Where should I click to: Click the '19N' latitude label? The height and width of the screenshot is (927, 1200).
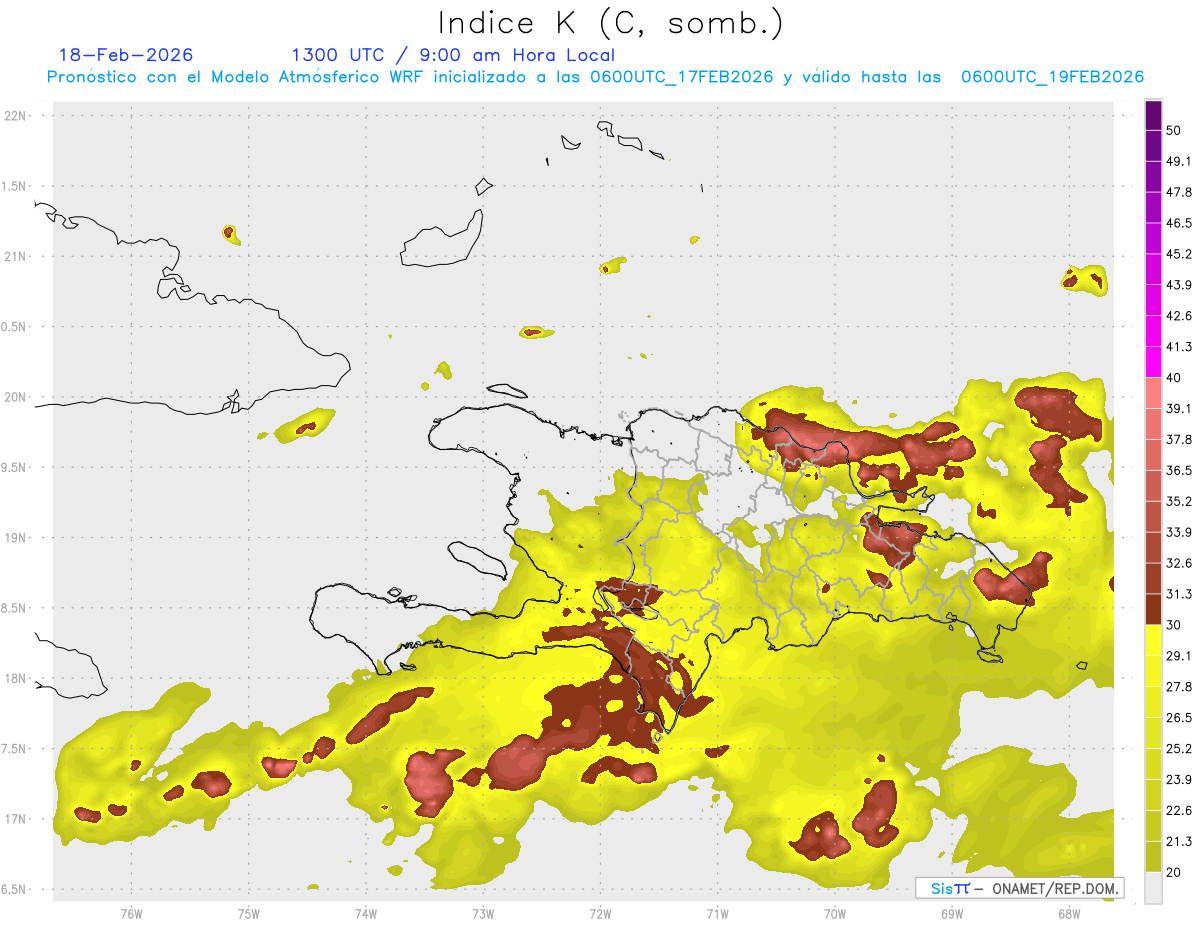16,537
